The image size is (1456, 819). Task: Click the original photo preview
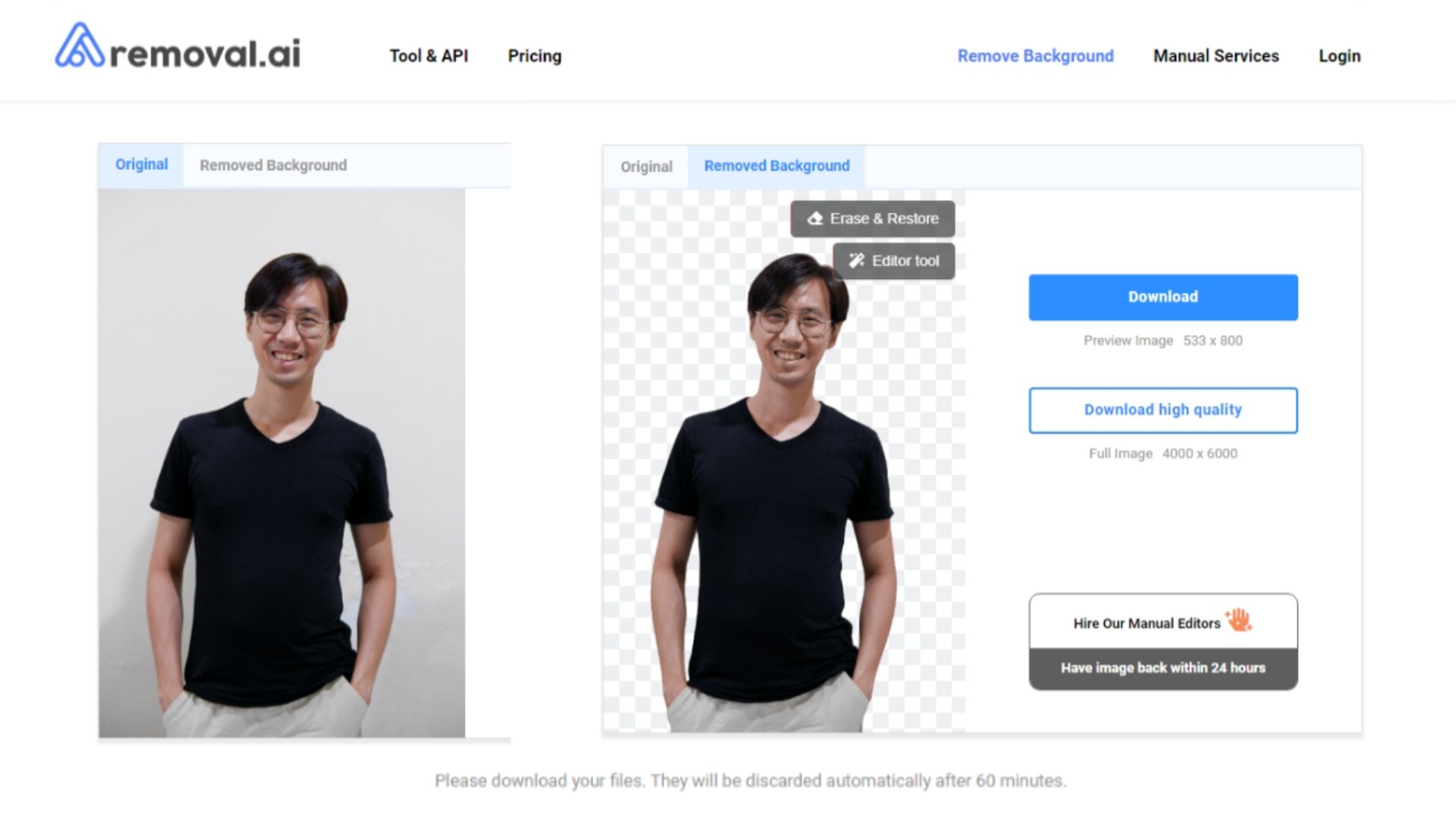pos(284,485)
